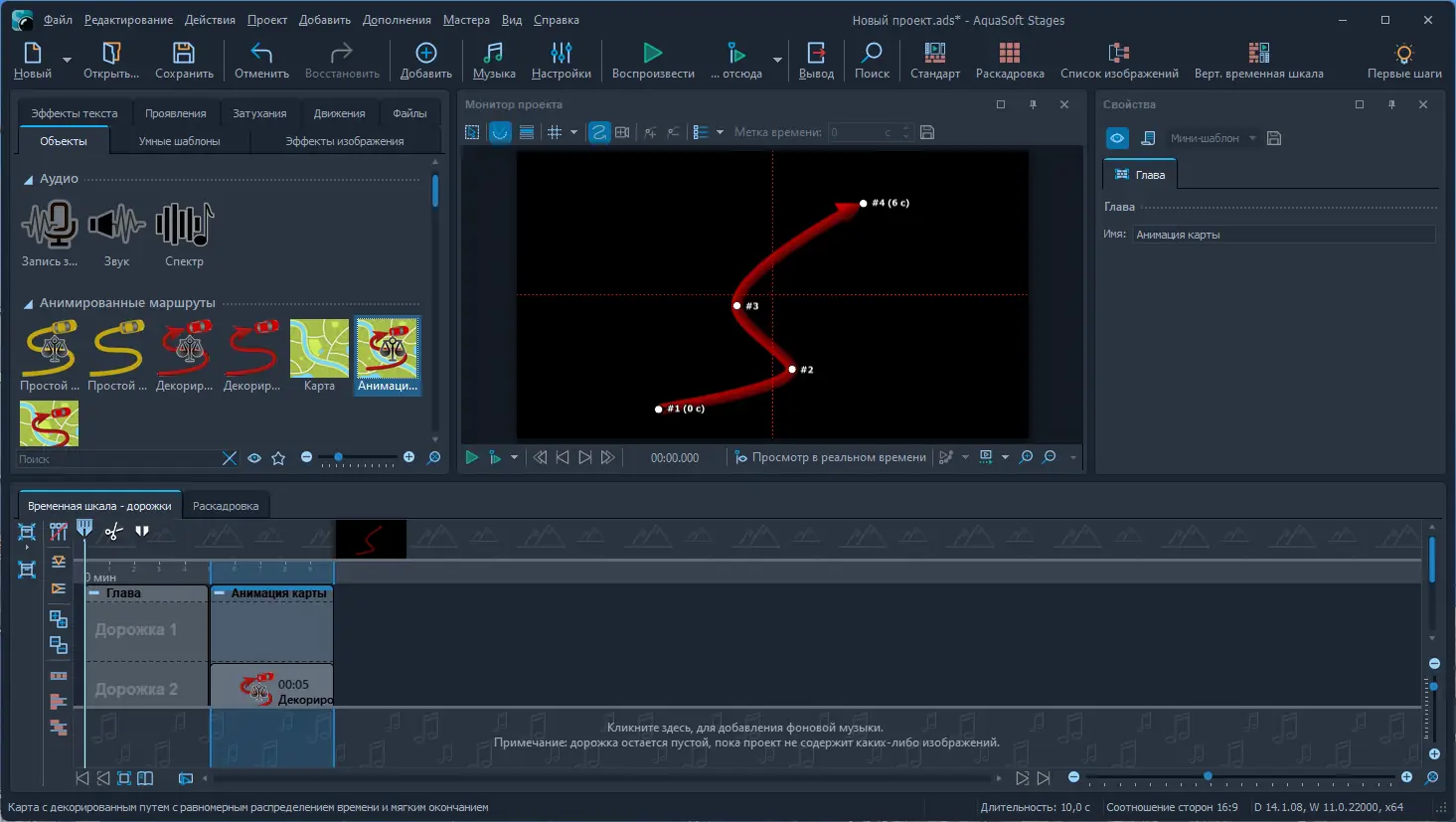1456x822 pixels.
Task: Open the First Steps lightbulb icon
Action: pos(1403,60)
